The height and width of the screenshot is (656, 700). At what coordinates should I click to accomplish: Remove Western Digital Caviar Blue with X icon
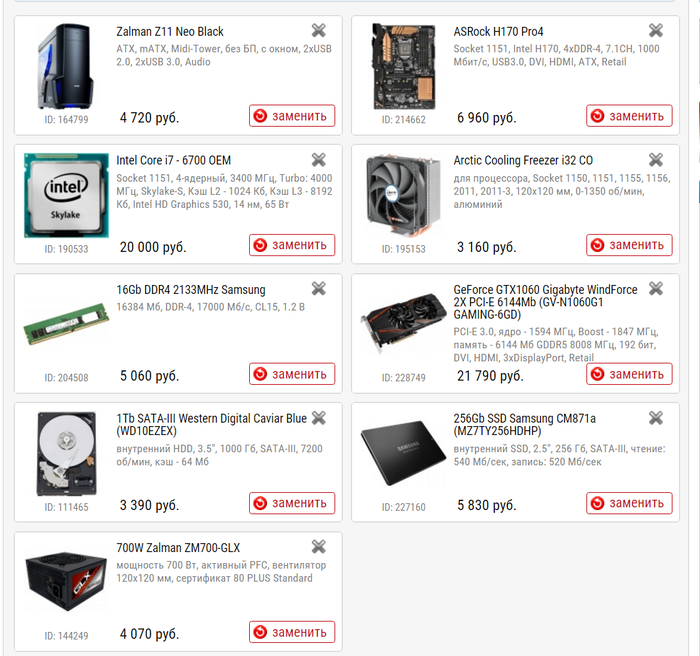point(318,418)
